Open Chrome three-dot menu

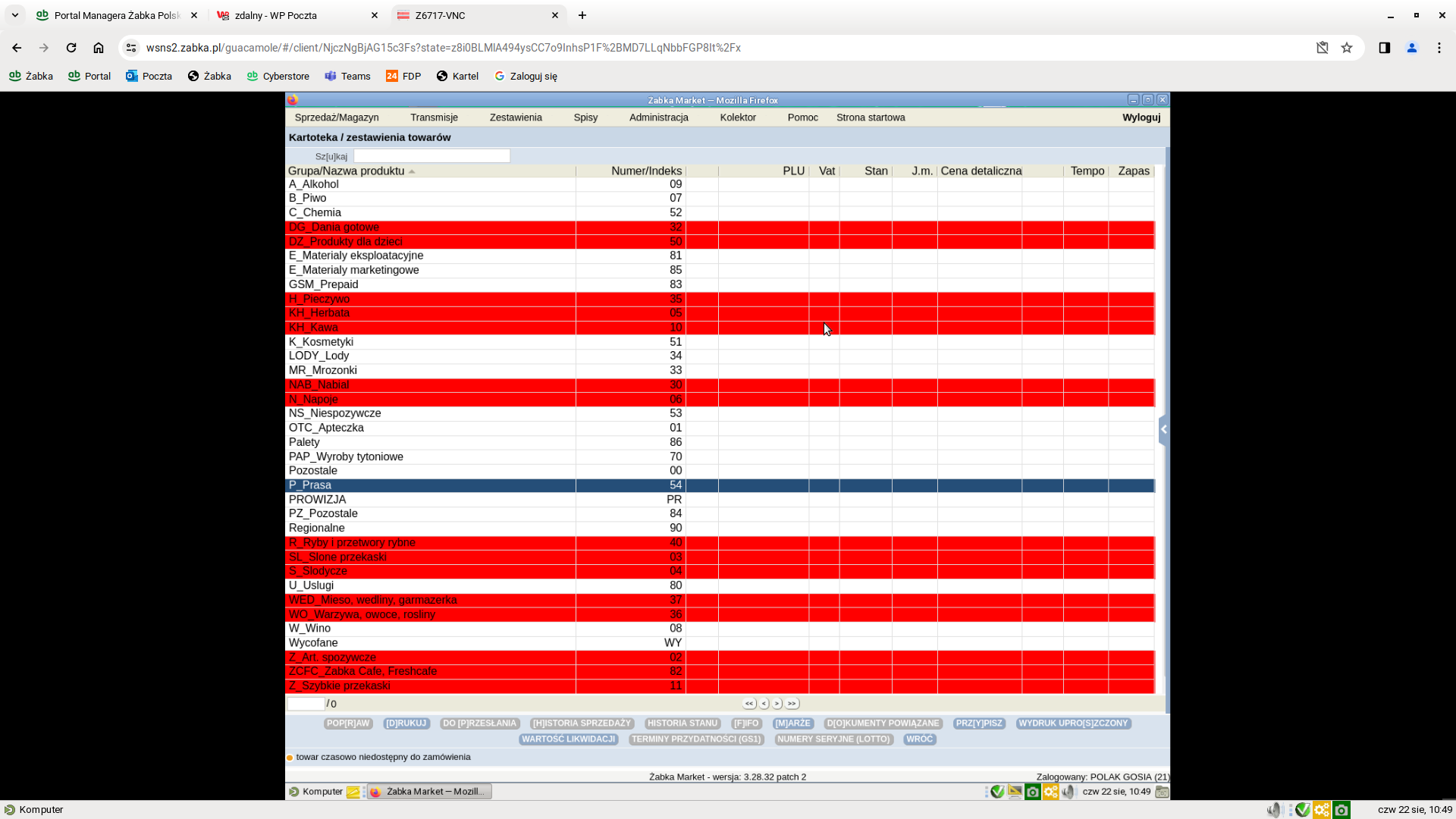(x=1439, y=48)
